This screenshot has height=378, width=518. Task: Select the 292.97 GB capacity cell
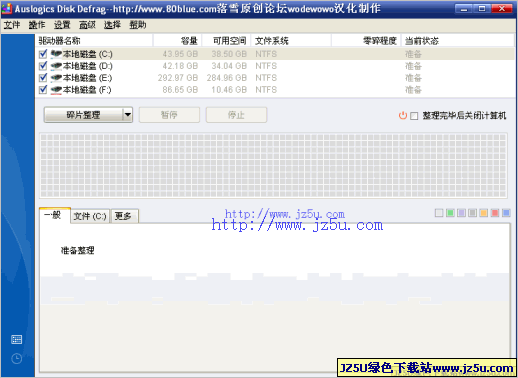pos(178,78)
